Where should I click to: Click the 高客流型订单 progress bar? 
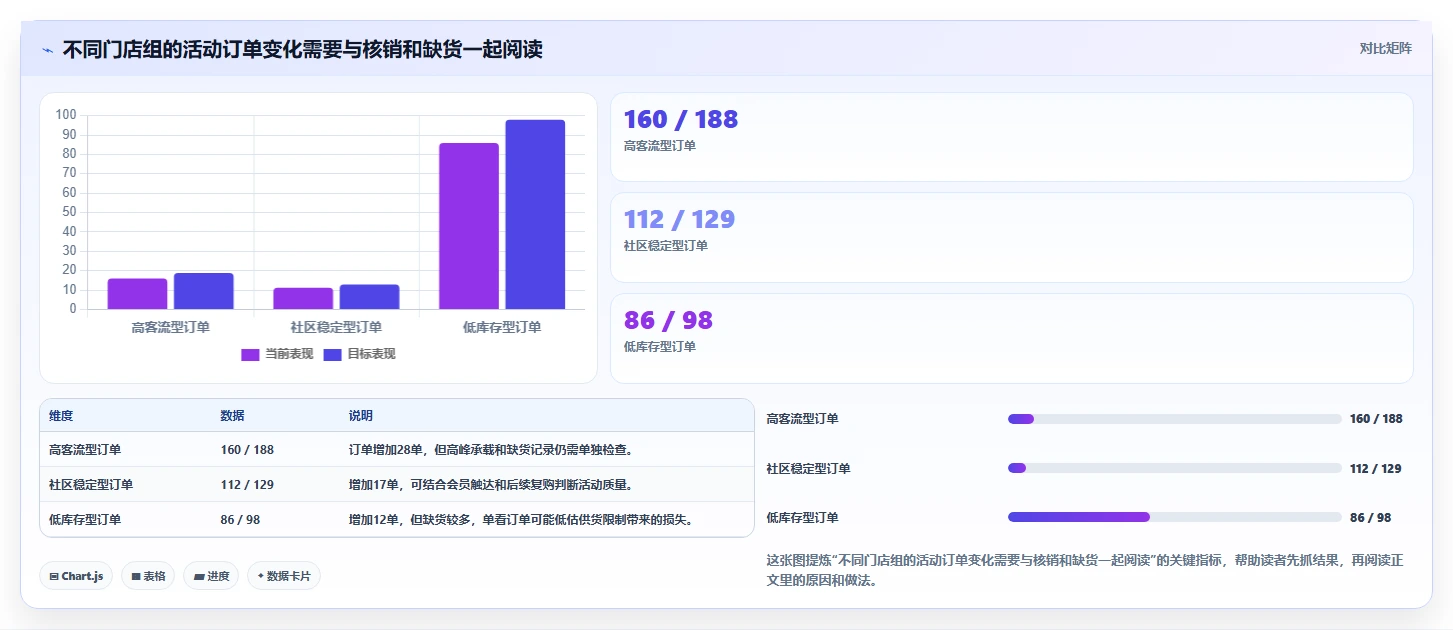pyautogui.click(x=1175, y=419)
